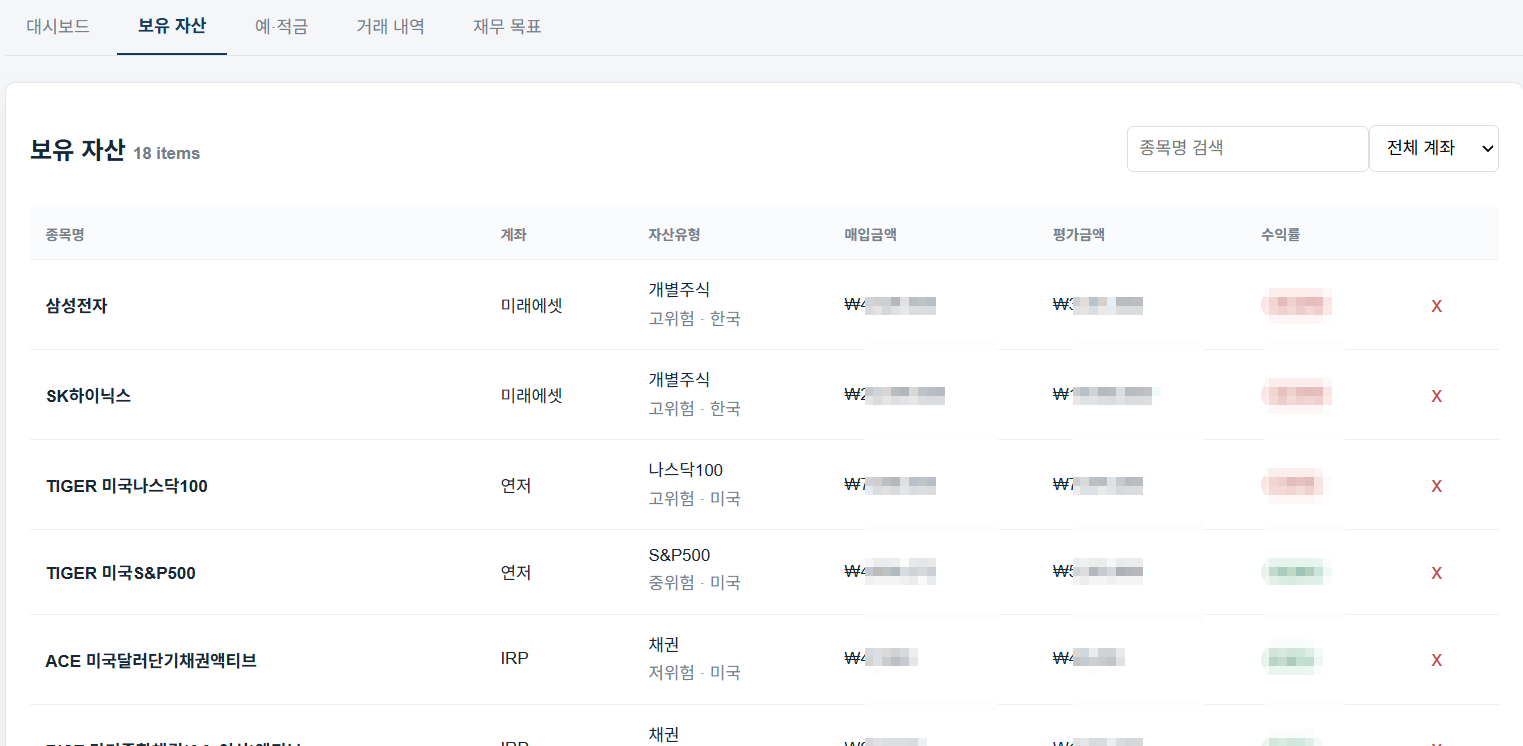1523x746 pixels.
Task: Click 고위험 · 한국 label in 삼성전자 row
Action: coord(694,319)
